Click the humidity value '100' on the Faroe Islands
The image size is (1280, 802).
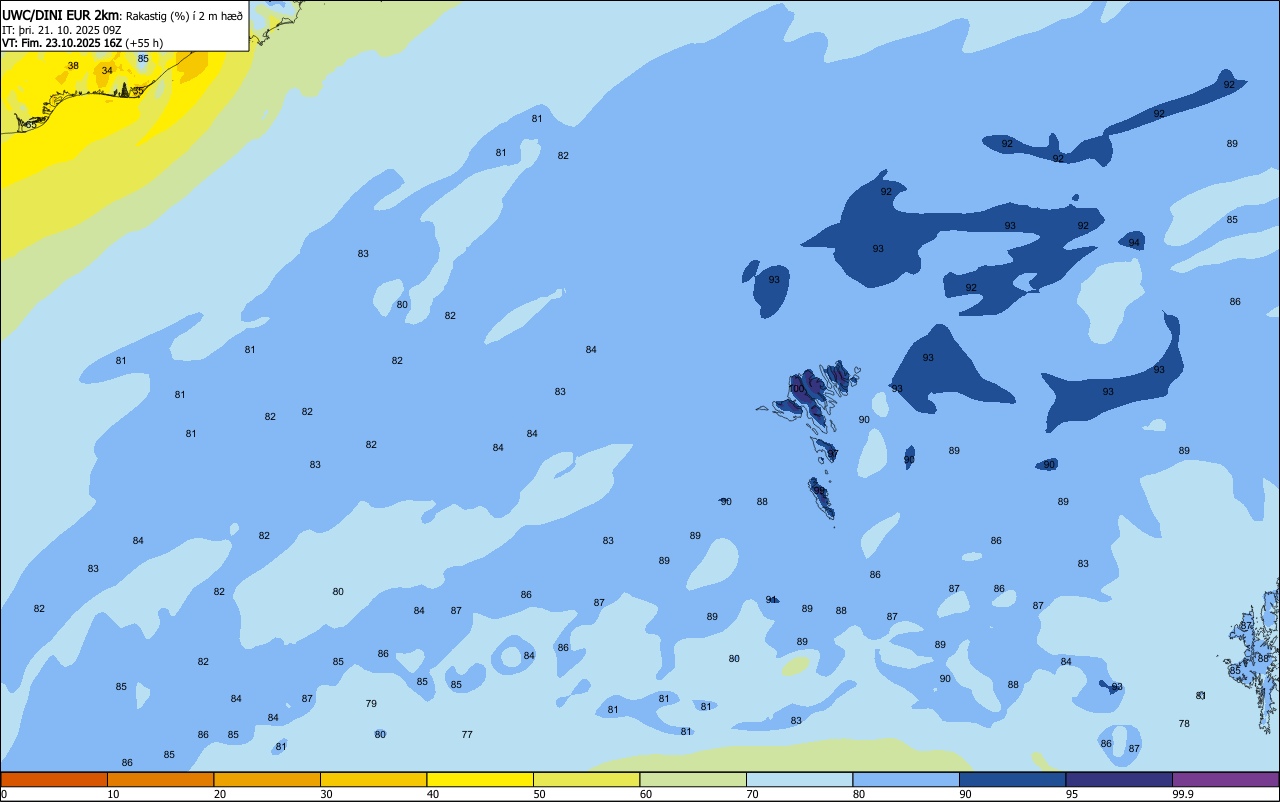tap(796, 389)
